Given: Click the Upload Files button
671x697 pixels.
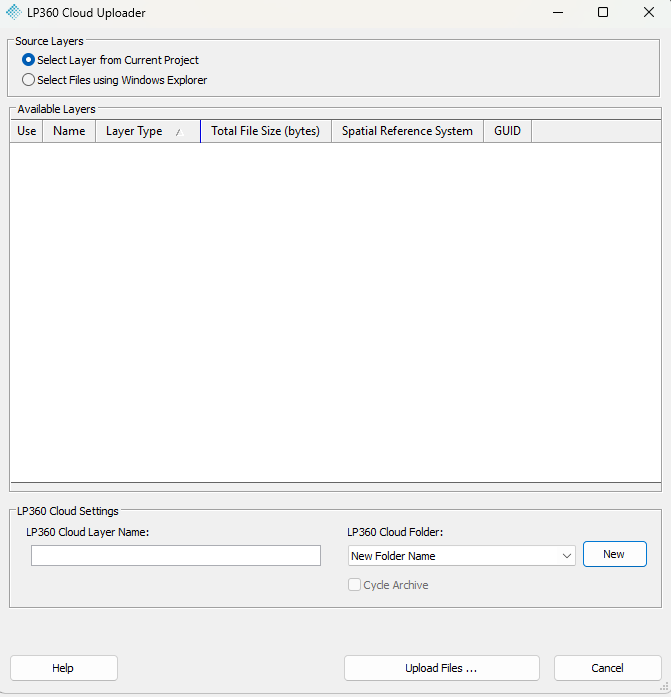Looking at the screenshot, I should click(x=442, y=668).
